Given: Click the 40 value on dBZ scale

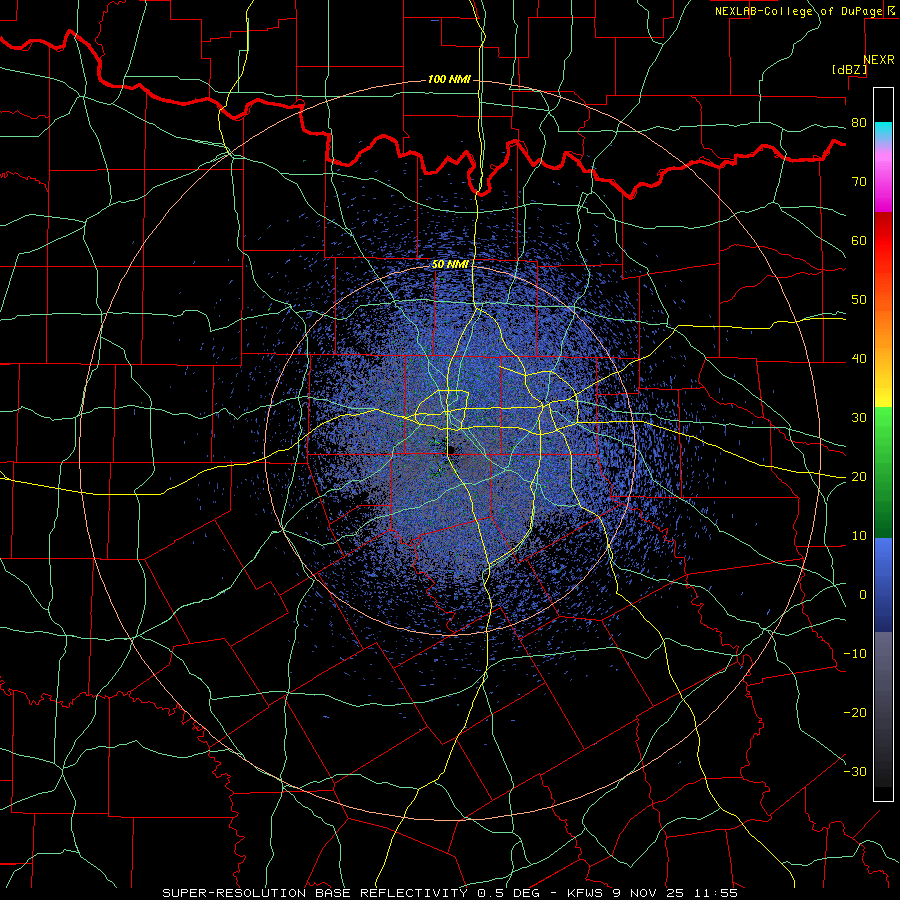Looking at the screenshot, I should [859, 359].
